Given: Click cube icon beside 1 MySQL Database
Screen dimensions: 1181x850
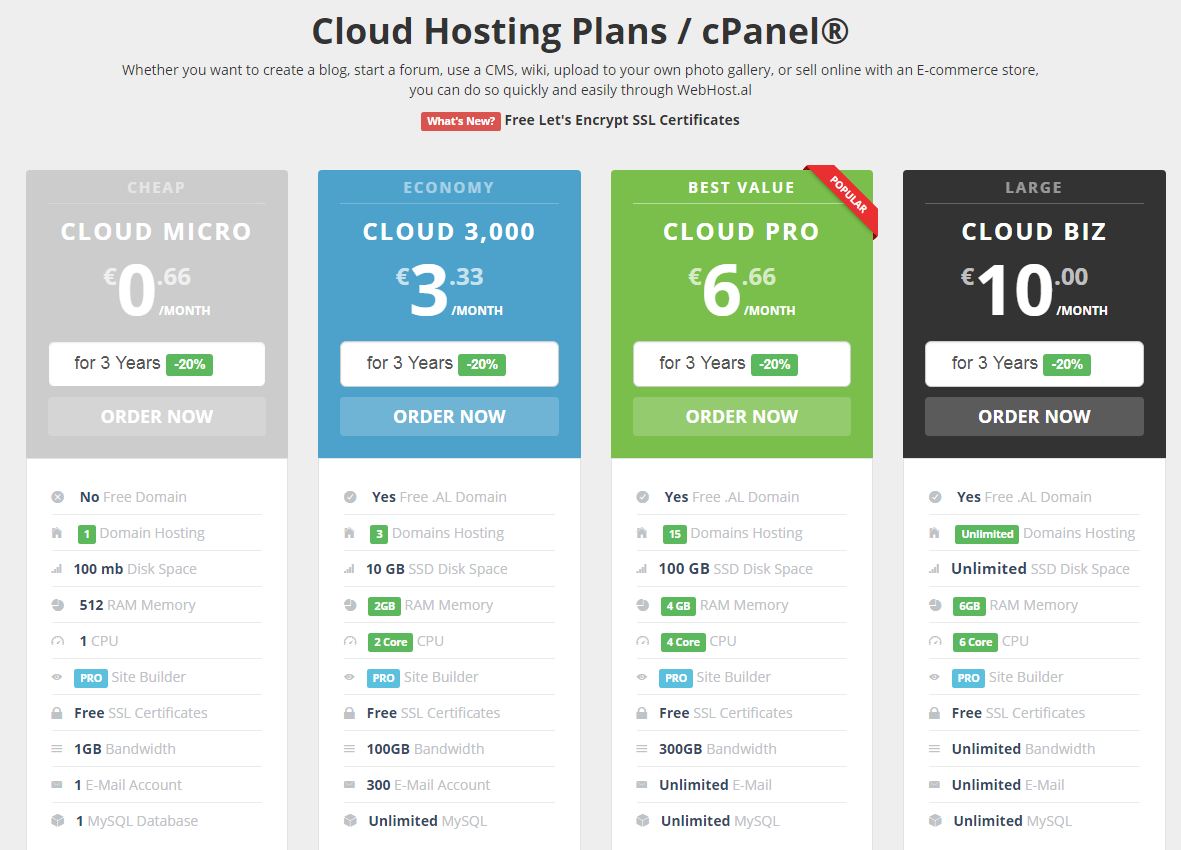Looking at the screenshot, I should pyautogui.click(x=57, y=821).
